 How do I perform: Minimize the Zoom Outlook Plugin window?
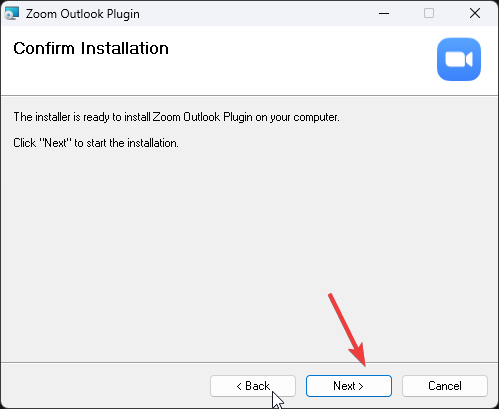(384, 14)
